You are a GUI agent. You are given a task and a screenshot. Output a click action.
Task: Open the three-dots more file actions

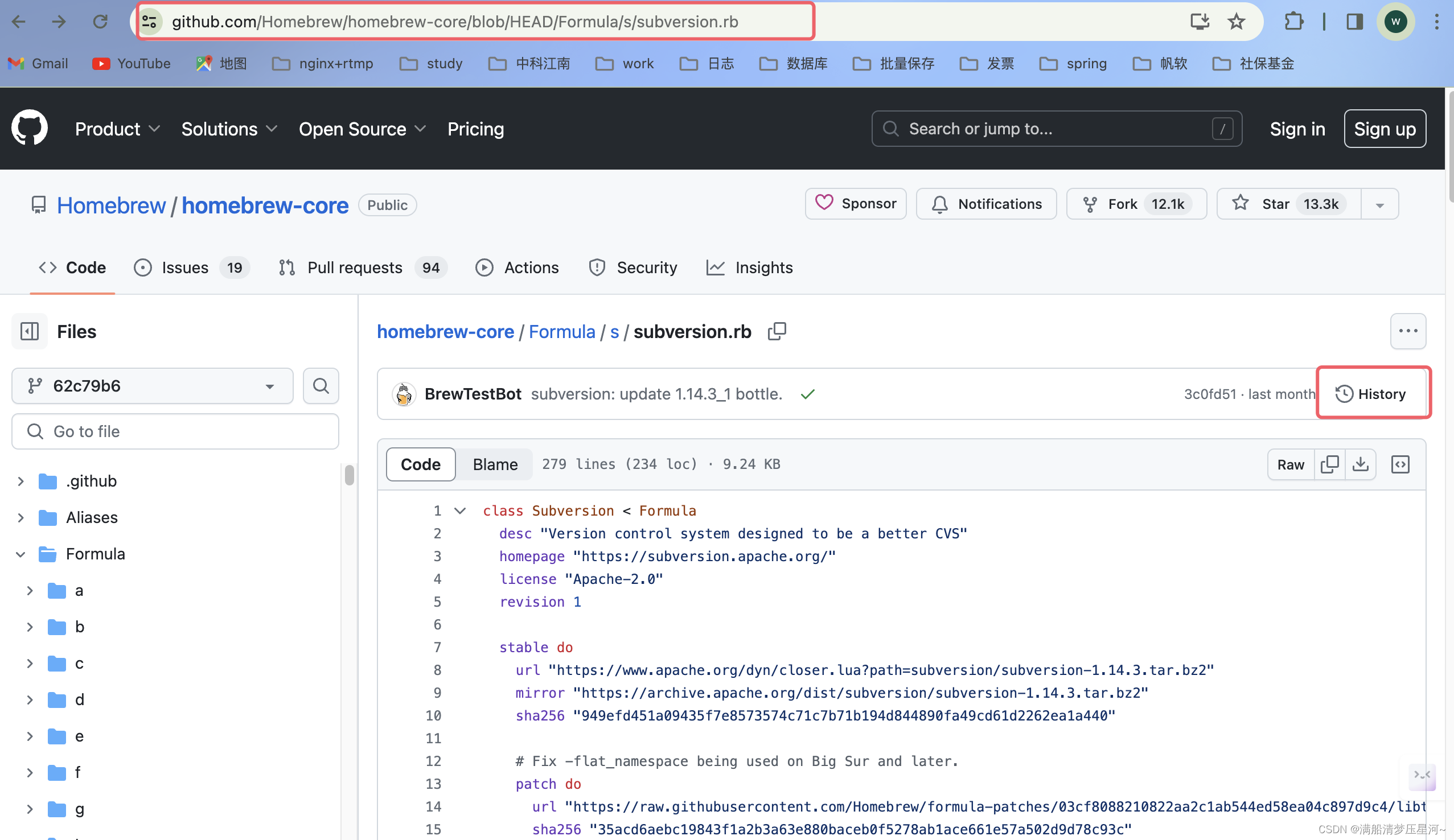point(1407,331)
